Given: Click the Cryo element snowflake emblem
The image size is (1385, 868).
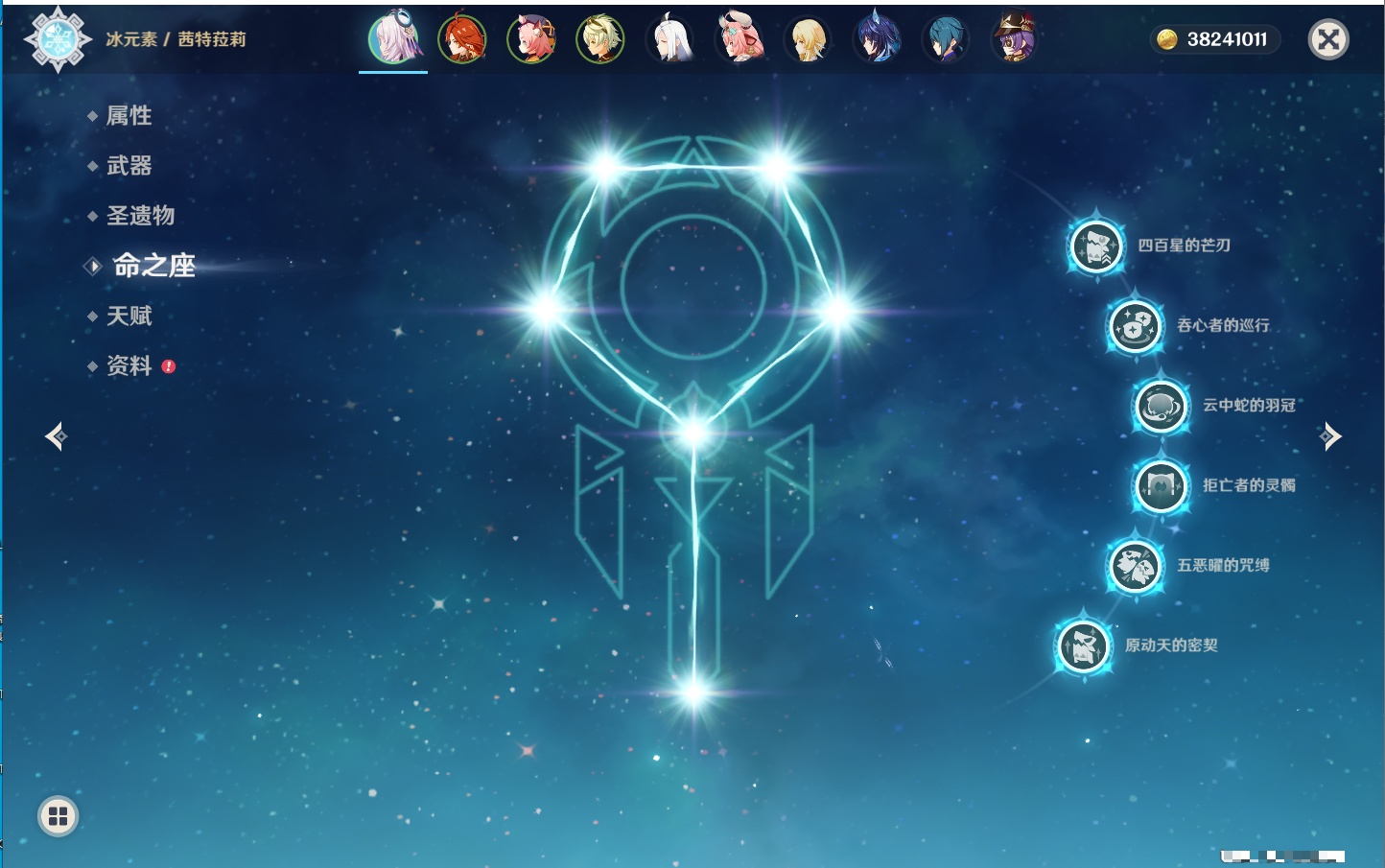Looking at the screenshot, I should tap(58, 39).
